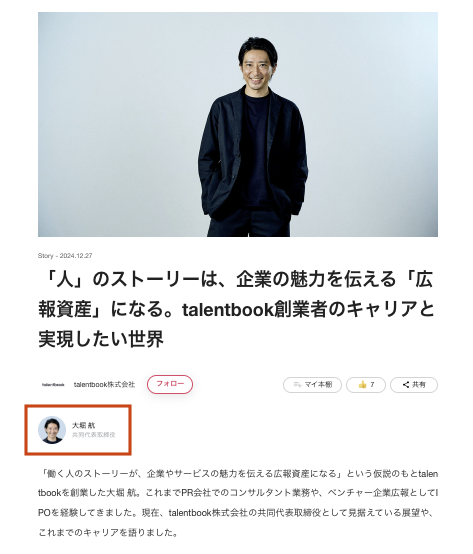
Task: Click the talentbook company logo
Action: (53, 384)
